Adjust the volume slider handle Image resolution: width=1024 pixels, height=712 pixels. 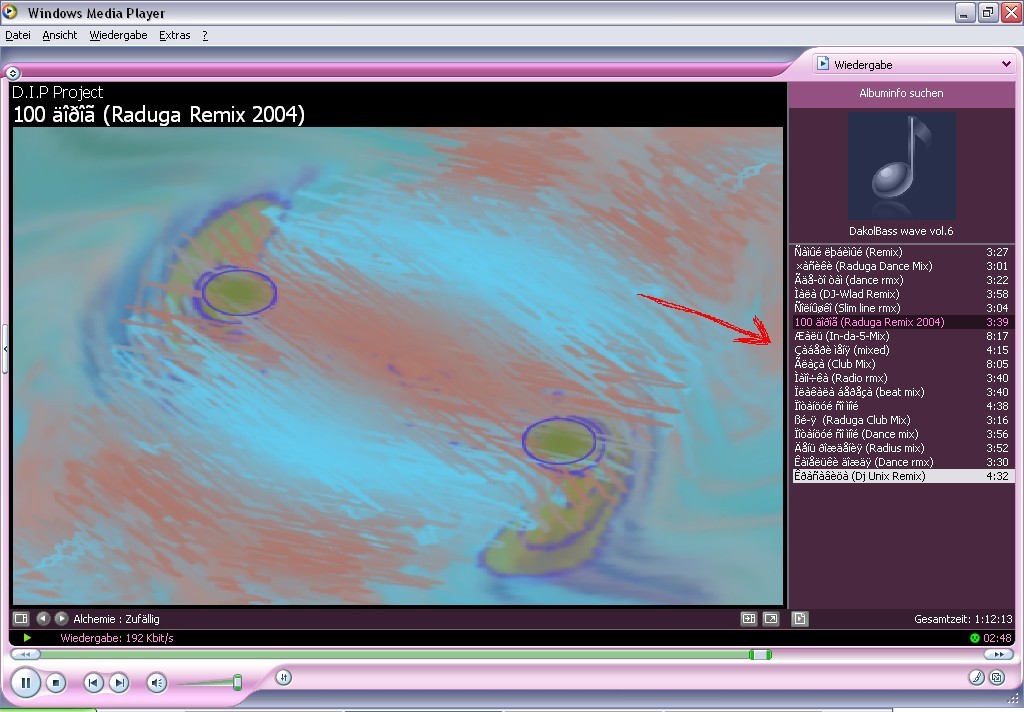[238, 683]
